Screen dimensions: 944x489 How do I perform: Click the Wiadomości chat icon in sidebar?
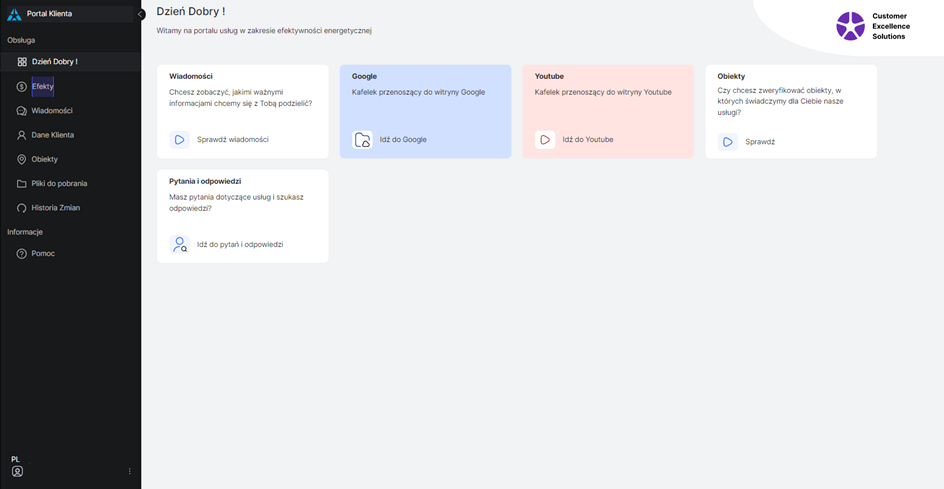click(22, 111)
